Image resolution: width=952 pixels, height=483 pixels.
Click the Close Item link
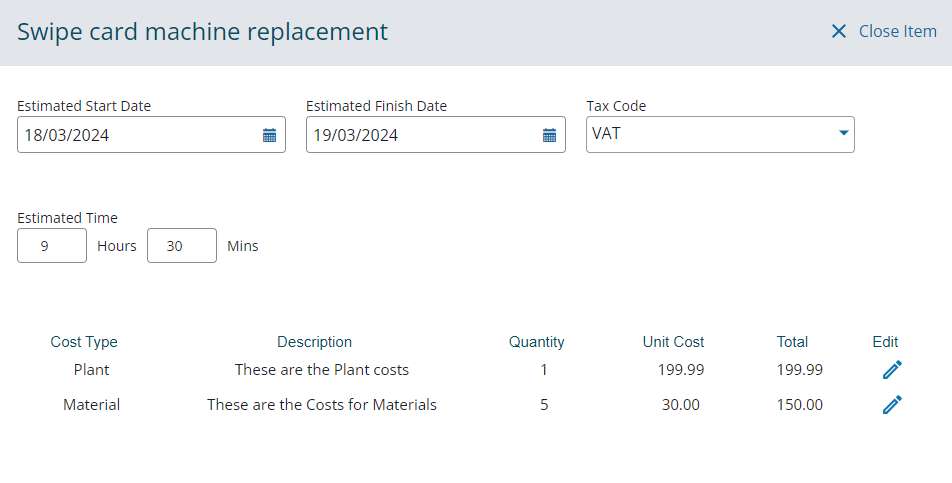tap(897, 32)
